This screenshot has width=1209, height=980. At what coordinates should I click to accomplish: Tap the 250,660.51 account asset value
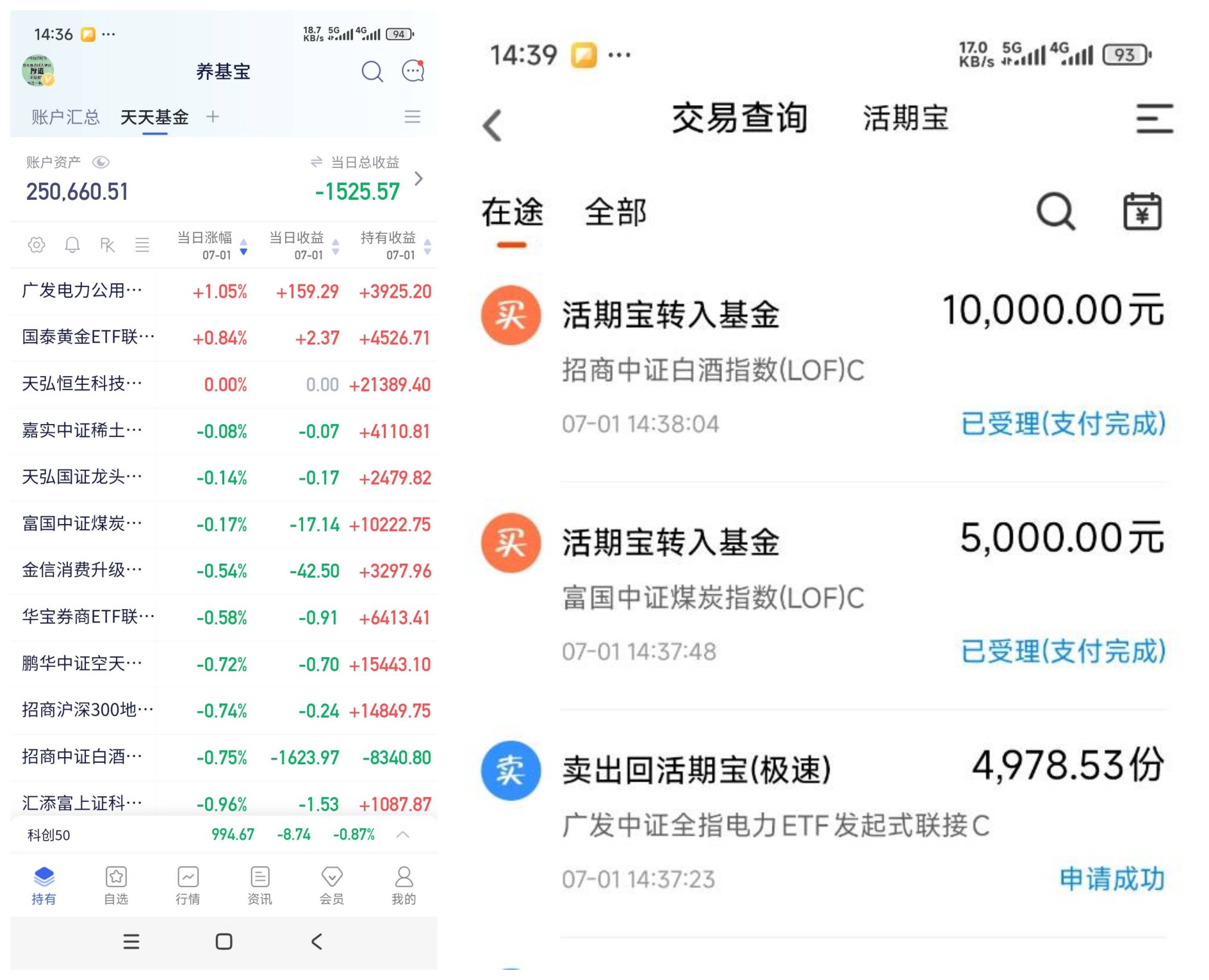tap(78, 192)
